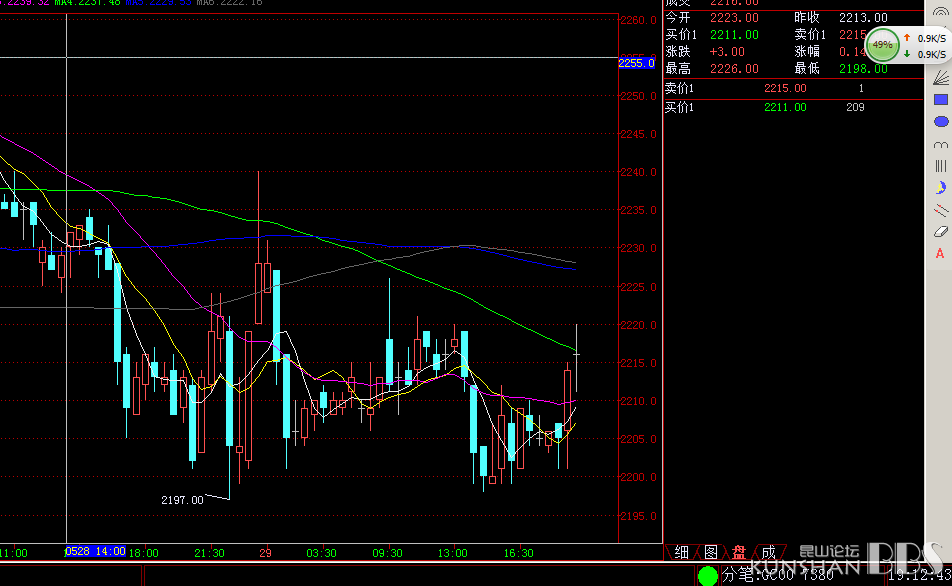Click the 2210.0 price axis label

click(x=638, y=401)
